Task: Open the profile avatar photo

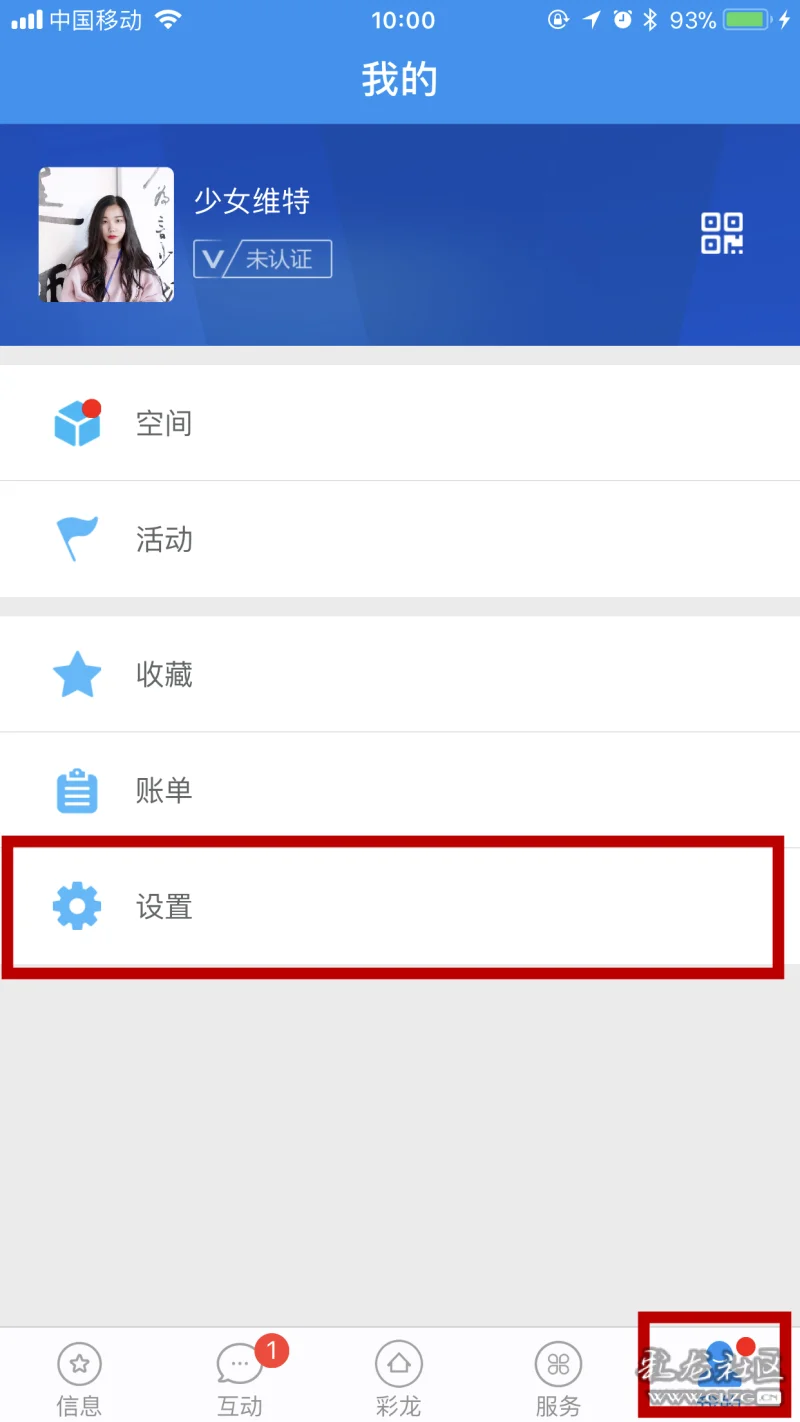Action: coord(106,234)
